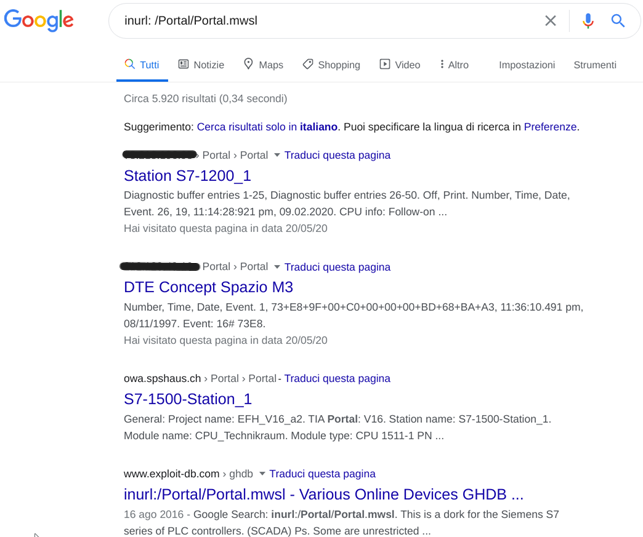Image resolution: width=643 pixels, height=537 pixels.
Task: Open the DTE Concept Spazio M3 result
Action: click(x=208, y=287)
